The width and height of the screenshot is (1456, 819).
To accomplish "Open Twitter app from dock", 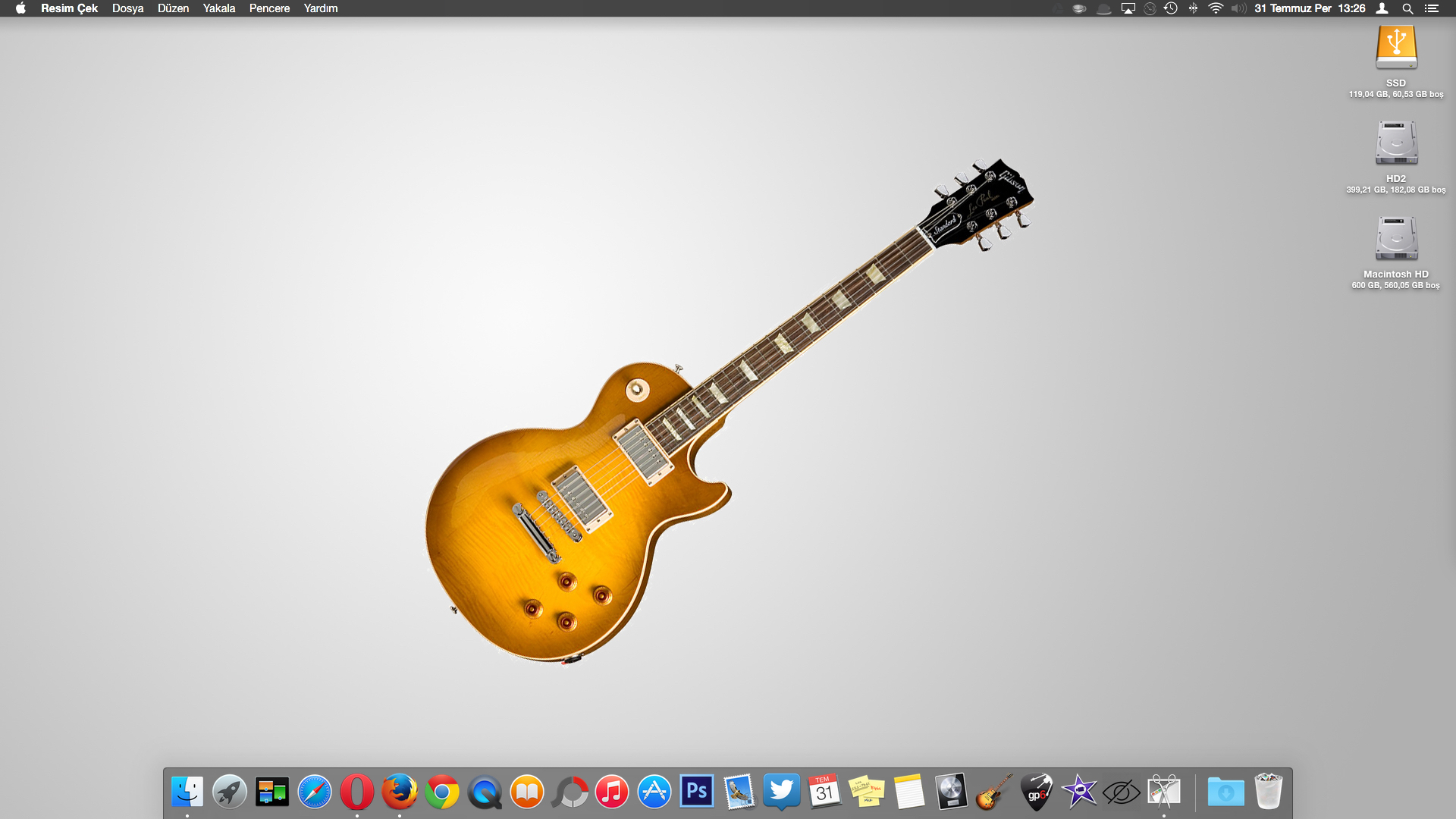I will (781, 792).
